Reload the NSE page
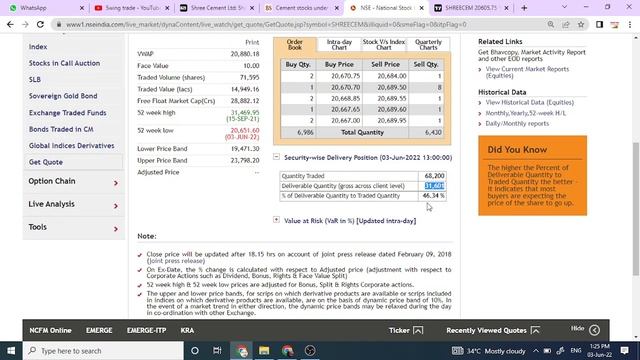 click(x=40, y=24)
